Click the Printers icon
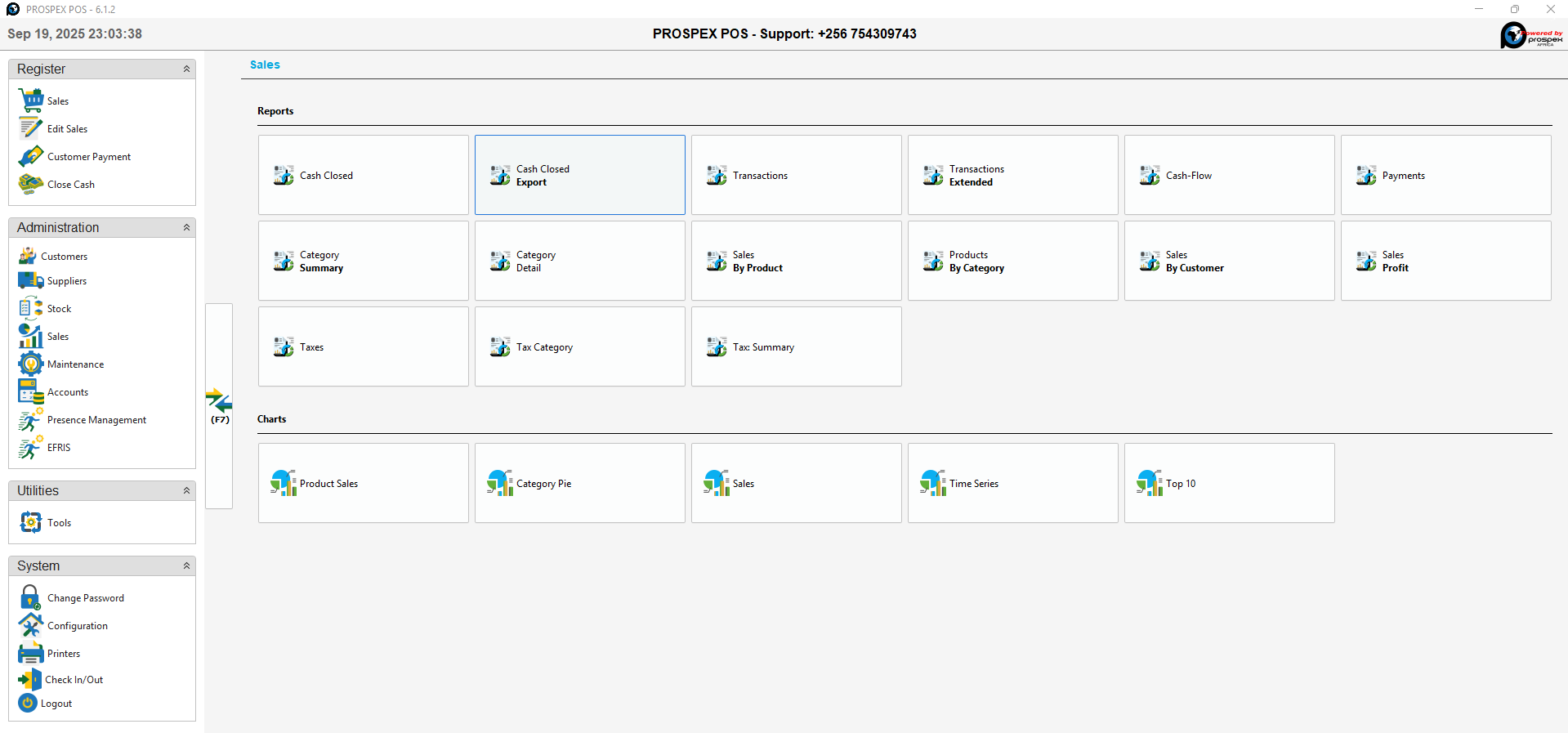 pos(31,653)
